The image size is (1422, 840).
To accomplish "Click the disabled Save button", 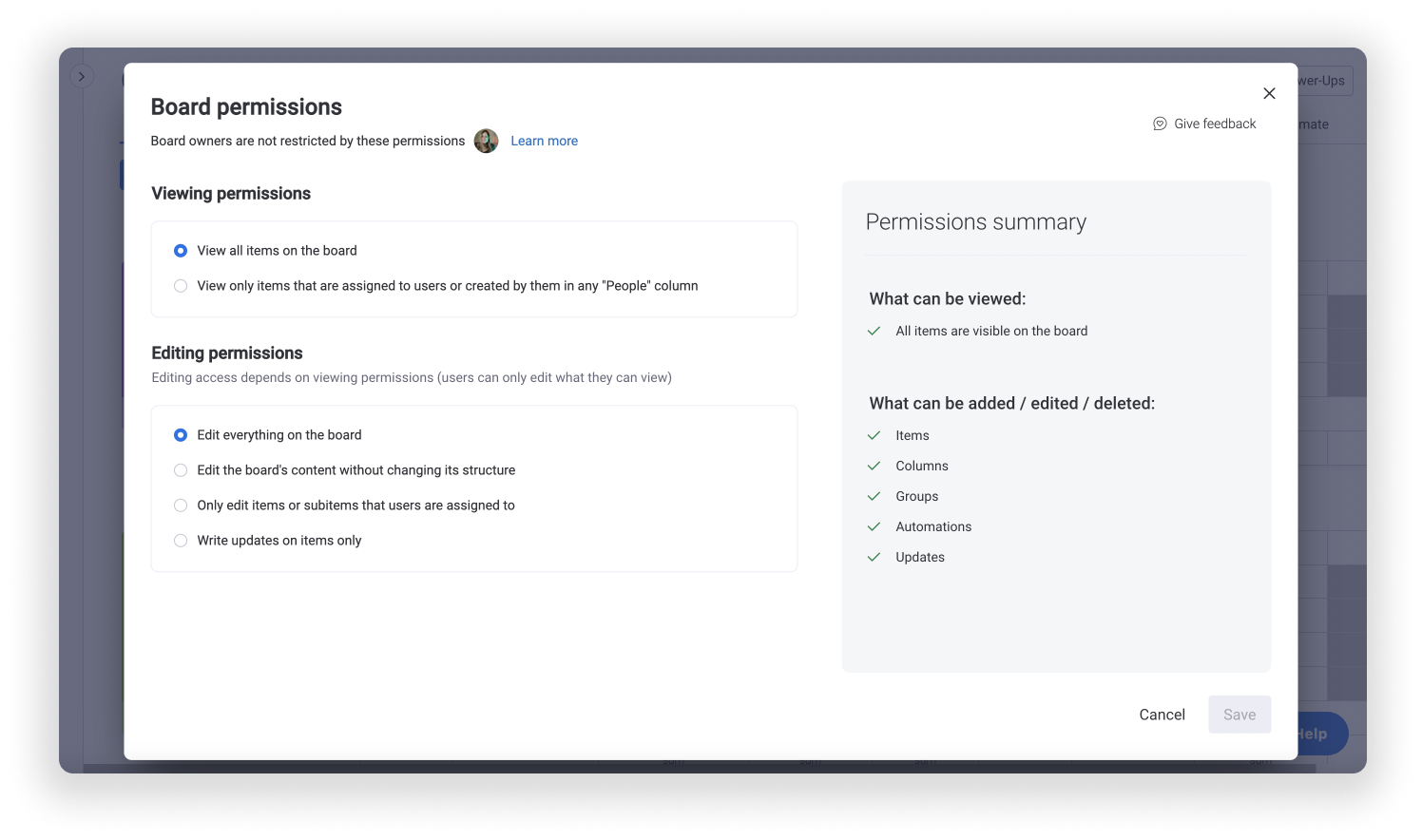I will coord(1239,714).
